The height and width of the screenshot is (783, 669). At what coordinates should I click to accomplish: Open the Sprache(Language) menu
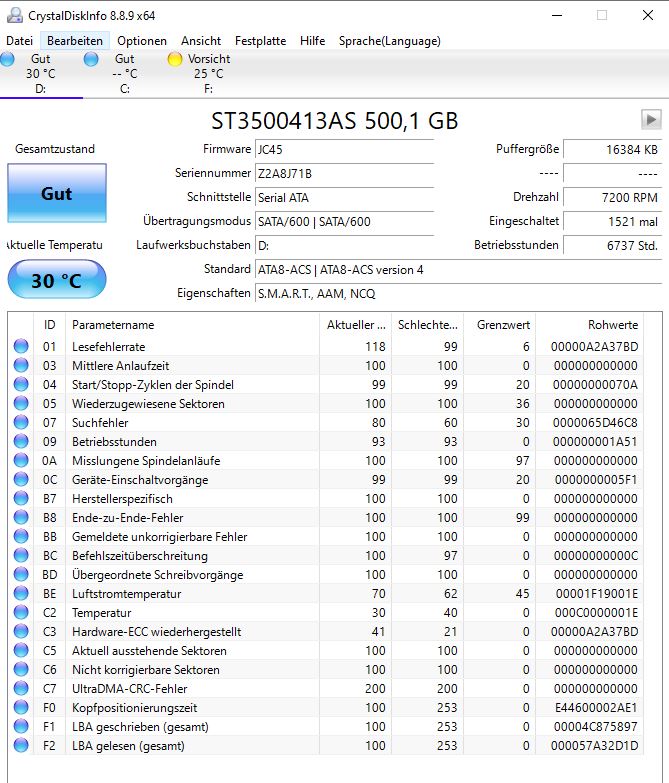389,41
